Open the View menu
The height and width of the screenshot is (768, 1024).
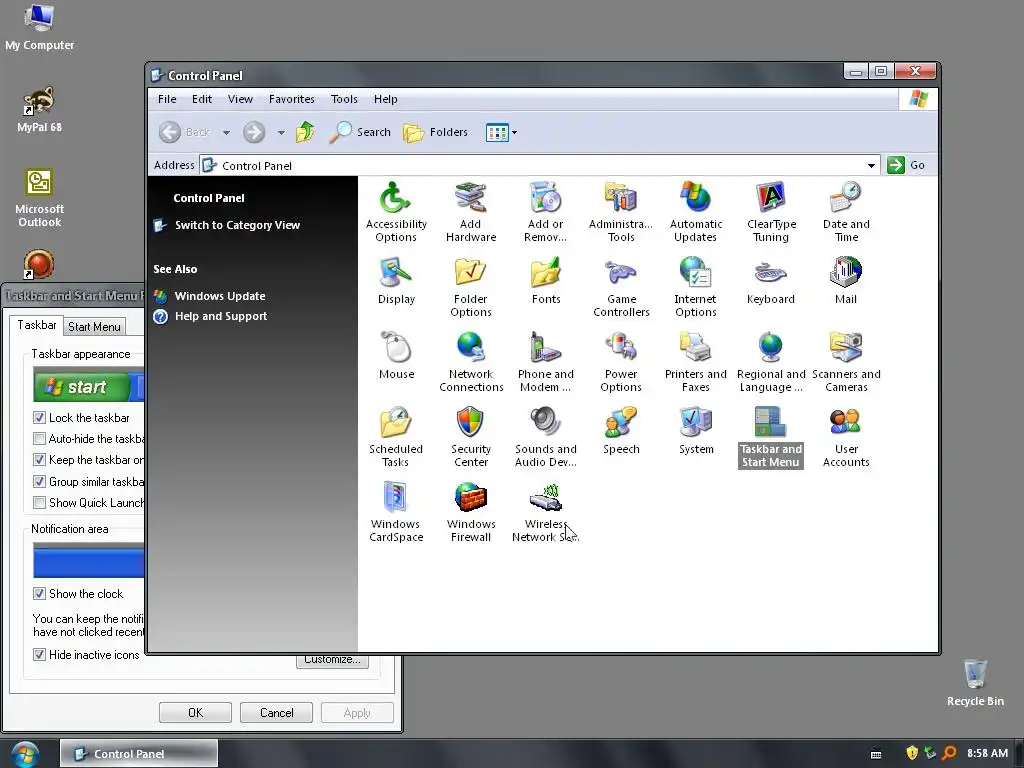[240, 99]
